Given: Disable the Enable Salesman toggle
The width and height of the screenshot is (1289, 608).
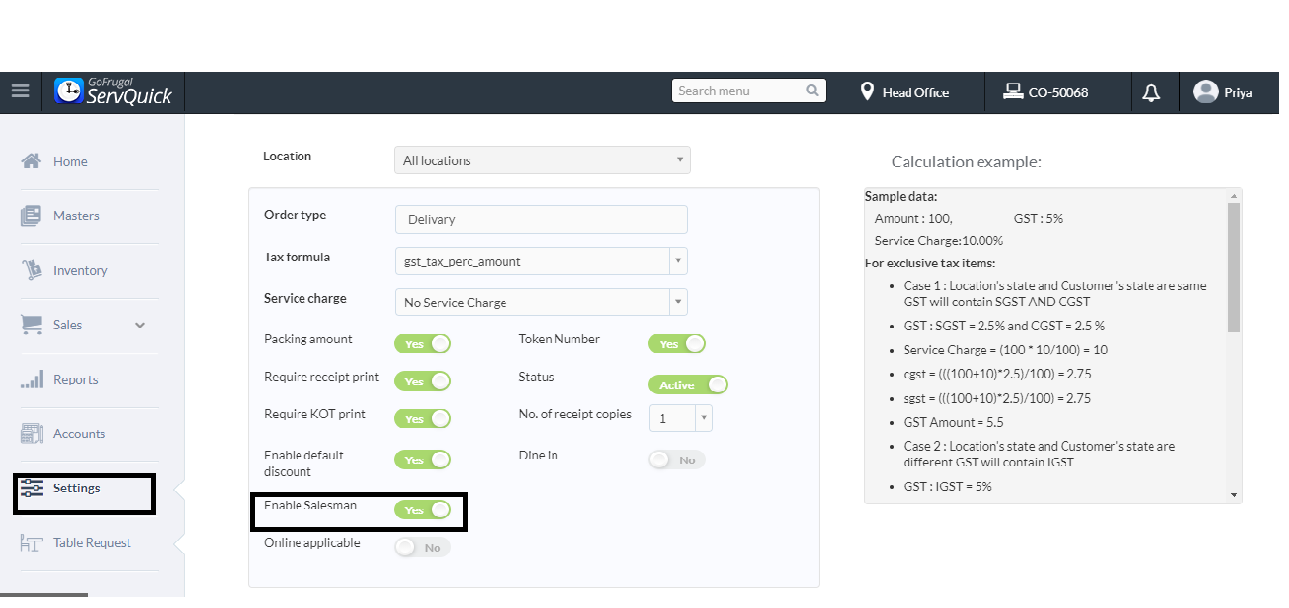Looking at the screenshot, I should click(x=422, y=510).
